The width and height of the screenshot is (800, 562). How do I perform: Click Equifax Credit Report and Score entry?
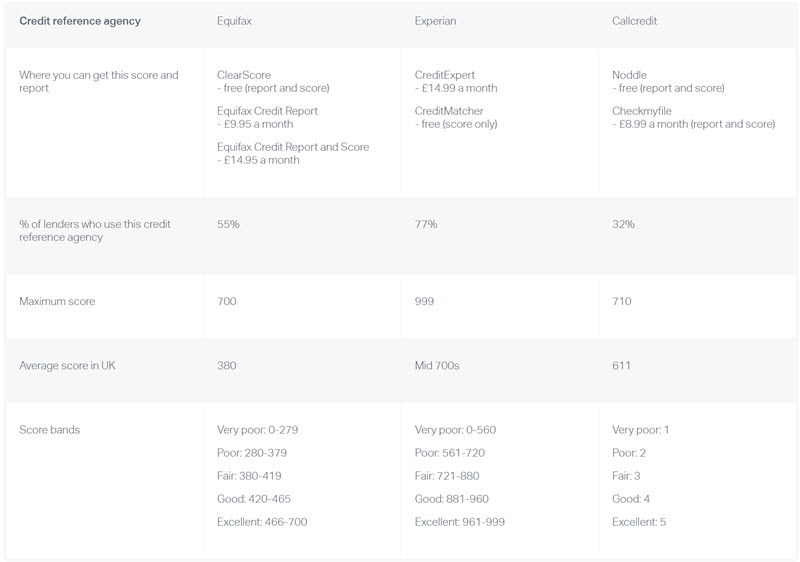pos(293,154)
